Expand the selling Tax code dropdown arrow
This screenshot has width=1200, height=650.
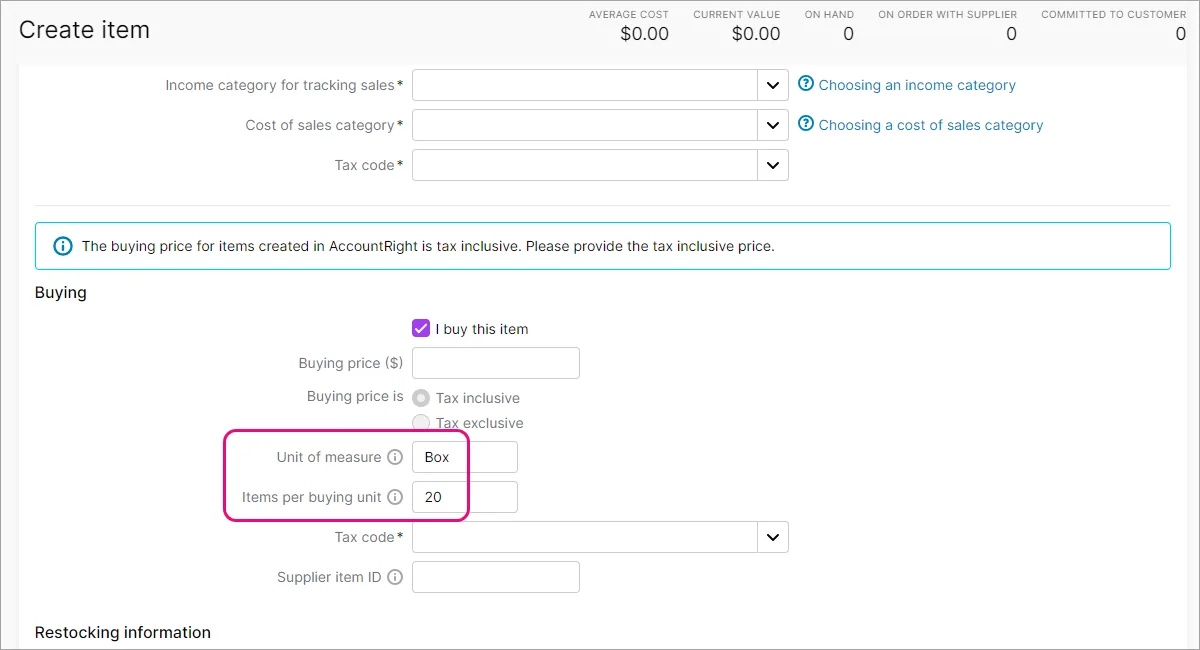point(772,165)
